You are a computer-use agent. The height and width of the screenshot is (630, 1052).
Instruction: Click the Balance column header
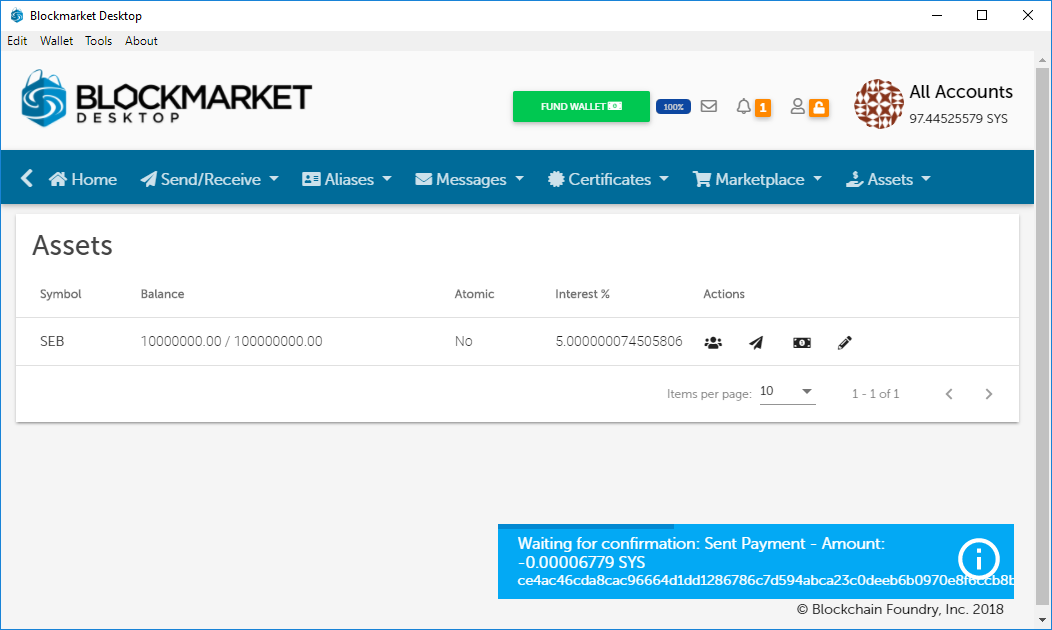coord(162,294)
